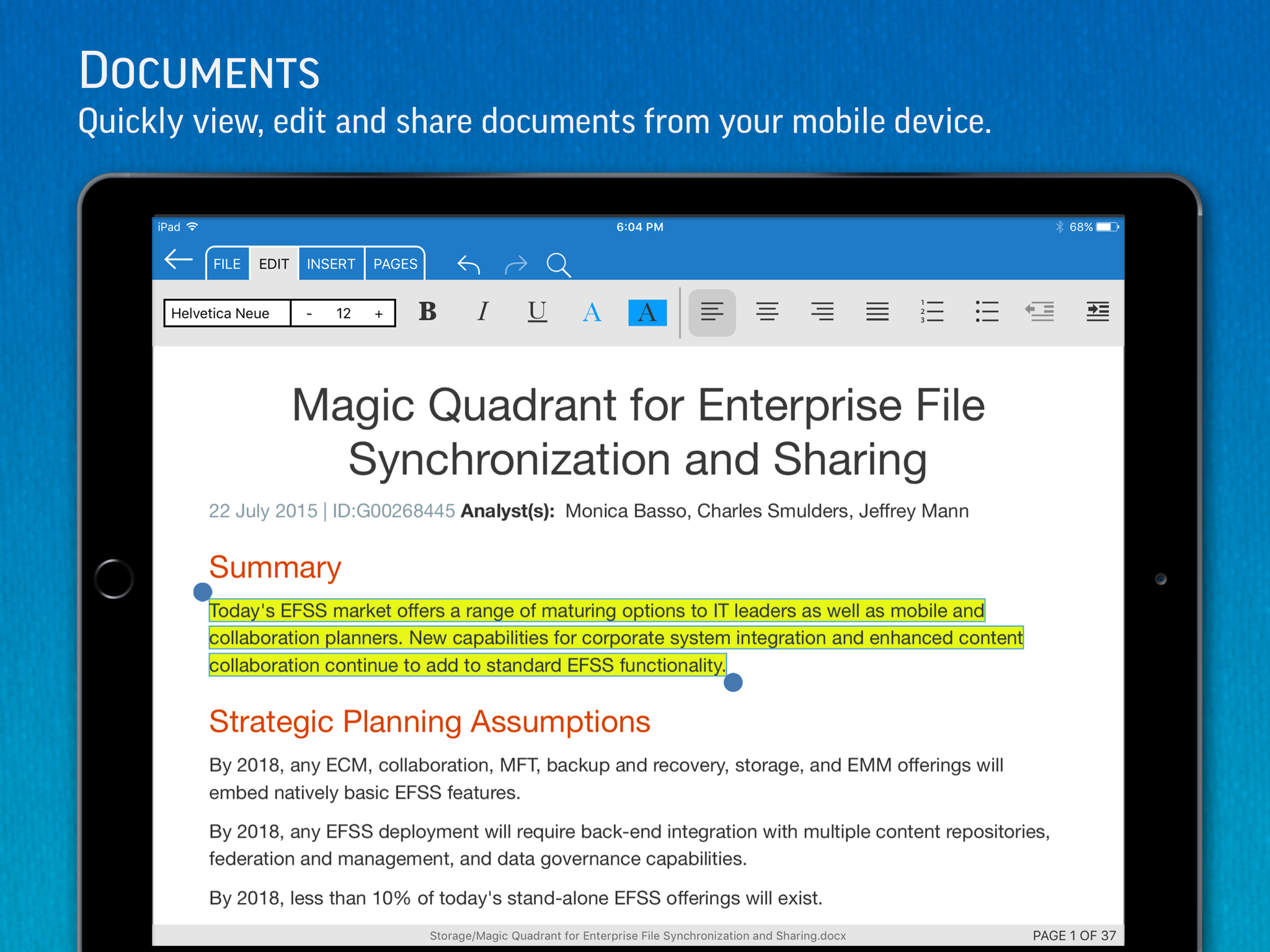This screenshot has height=952, width=1270.
Task: Open the PAGES tab
Action: pyautogui.click(x=396, y=264)
